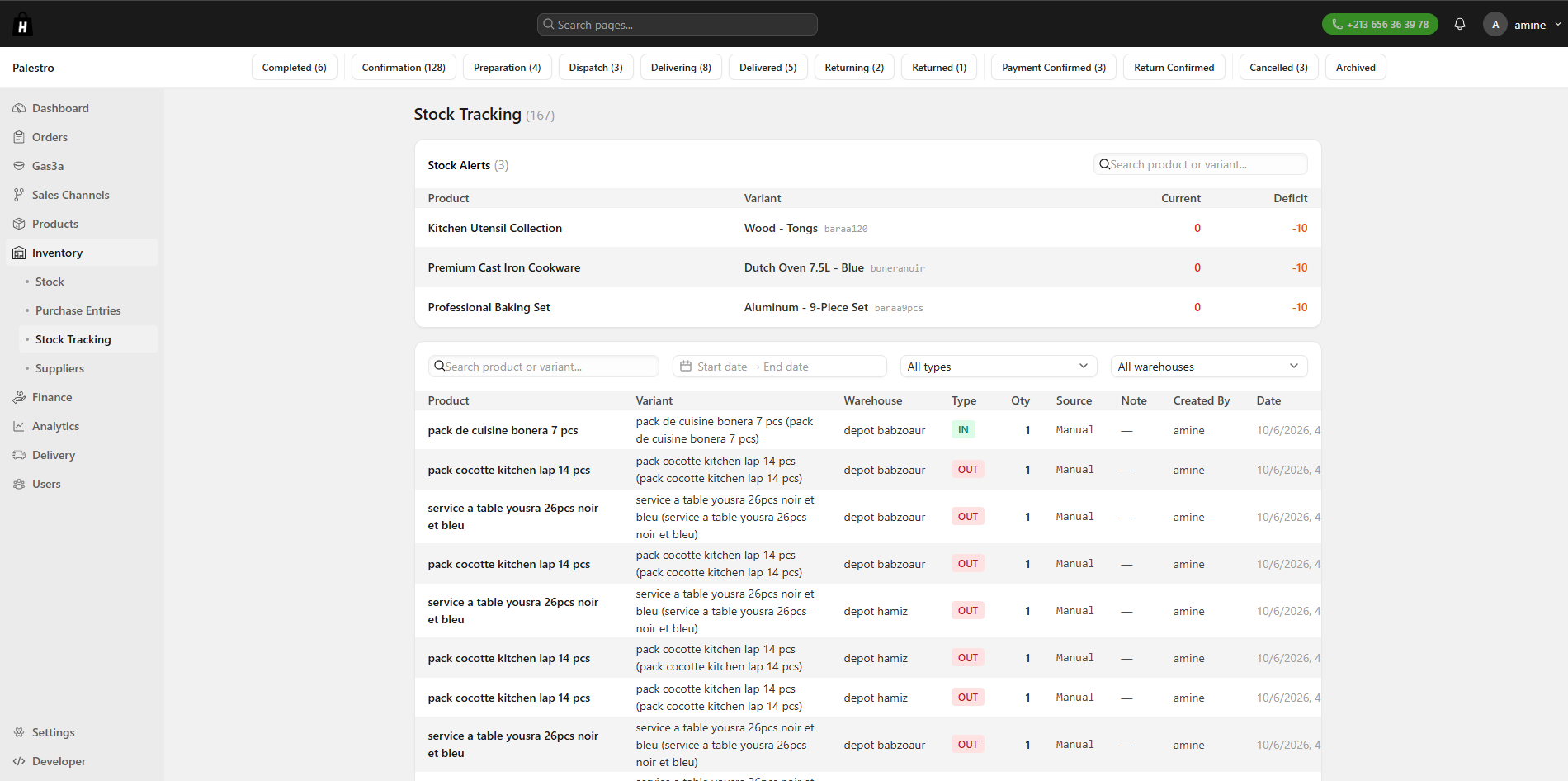The image size is (1568, 781).
Task: Click the Orders clipboard icon
Action: (x=19, y=137)
